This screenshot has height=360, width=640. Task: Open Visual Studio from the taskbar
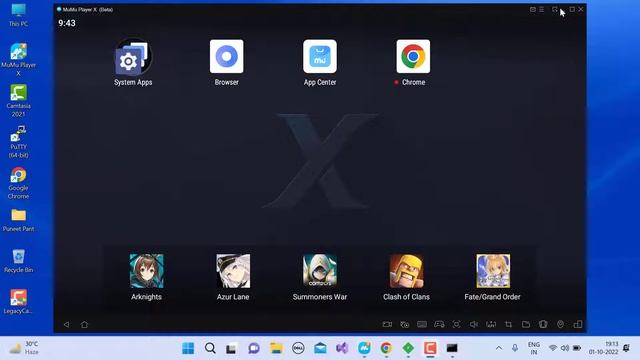[342, 348]
